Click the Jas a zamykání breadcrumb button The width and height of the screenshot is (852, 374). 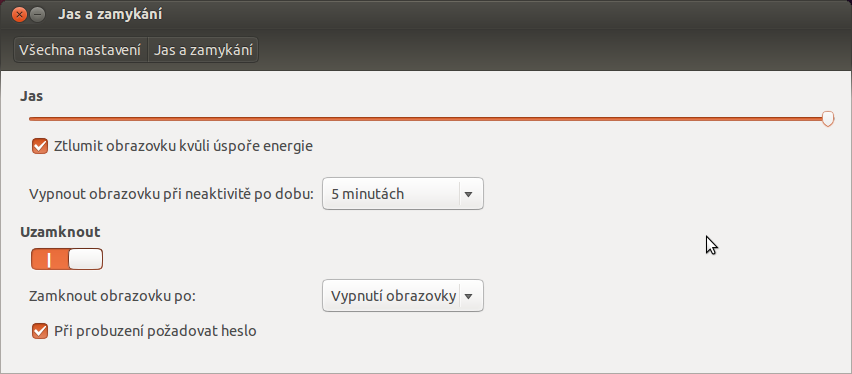(x=203, y=51)
